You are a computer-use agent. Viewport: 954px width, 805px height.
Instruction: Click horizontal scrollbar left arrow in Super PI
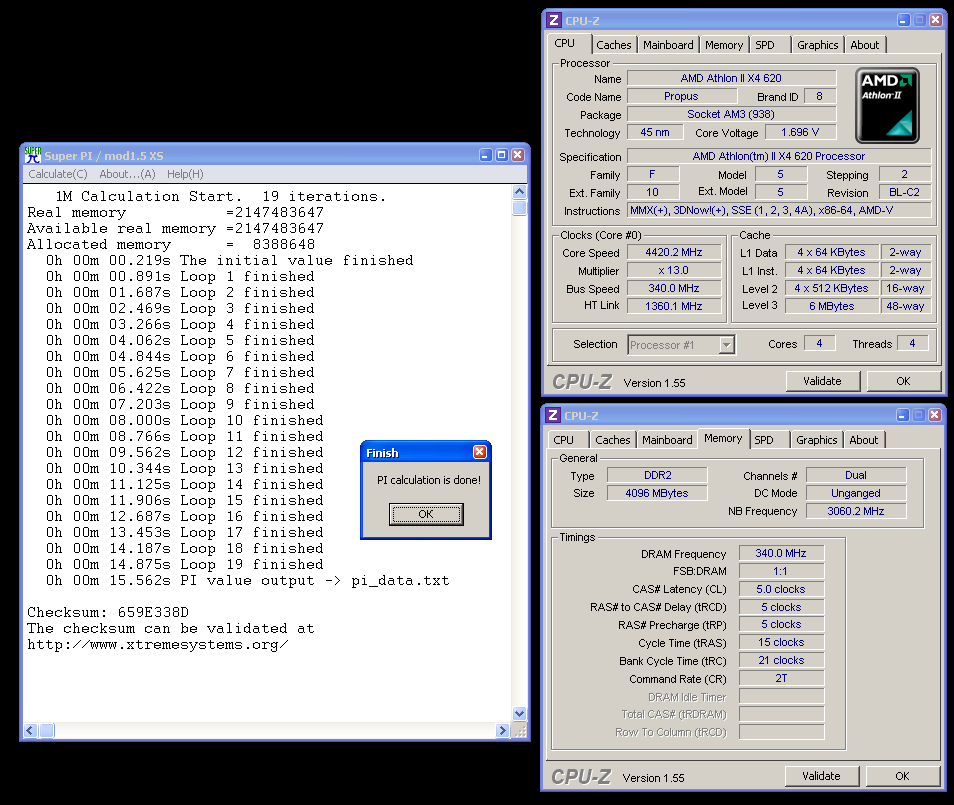[x=31, y=731]
